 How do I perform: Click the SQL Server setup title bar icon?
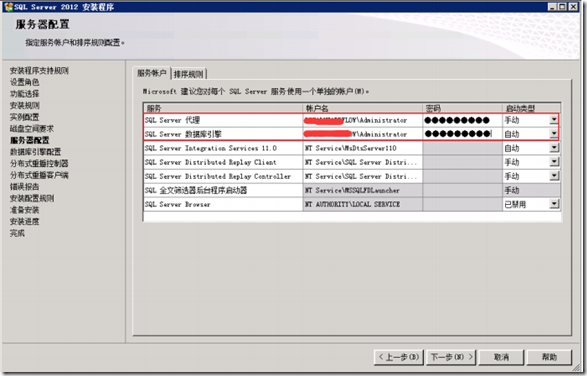point(8,7)
